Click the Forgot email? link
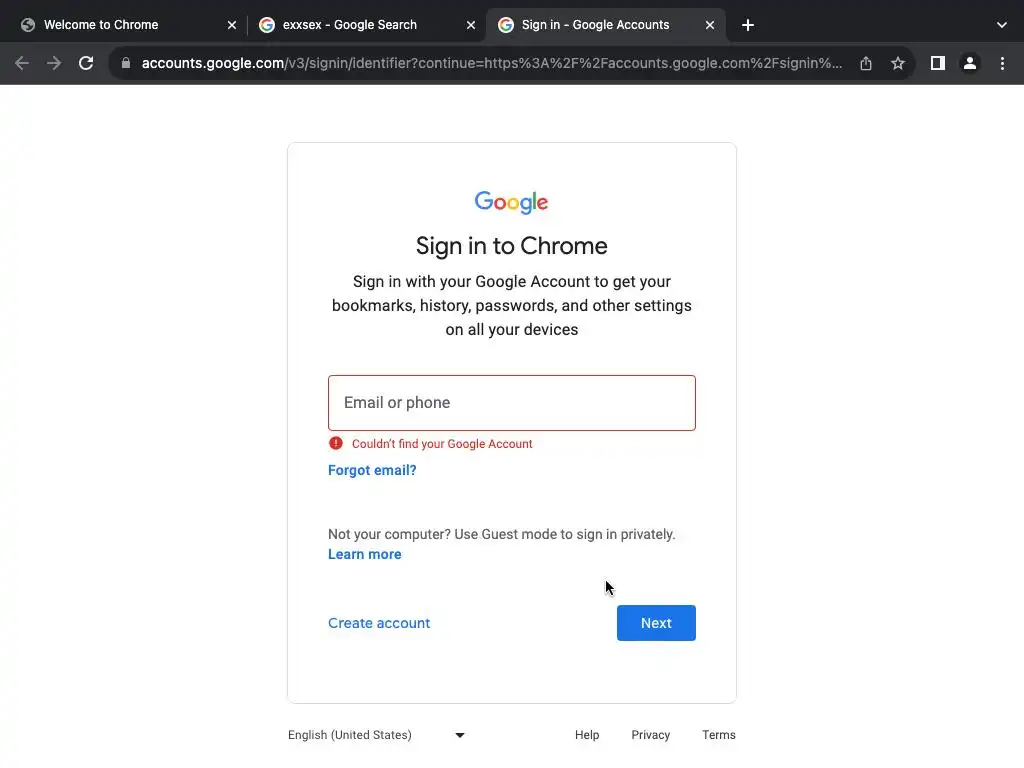The height and width of the screenshot is (768, 1024). 372,470
